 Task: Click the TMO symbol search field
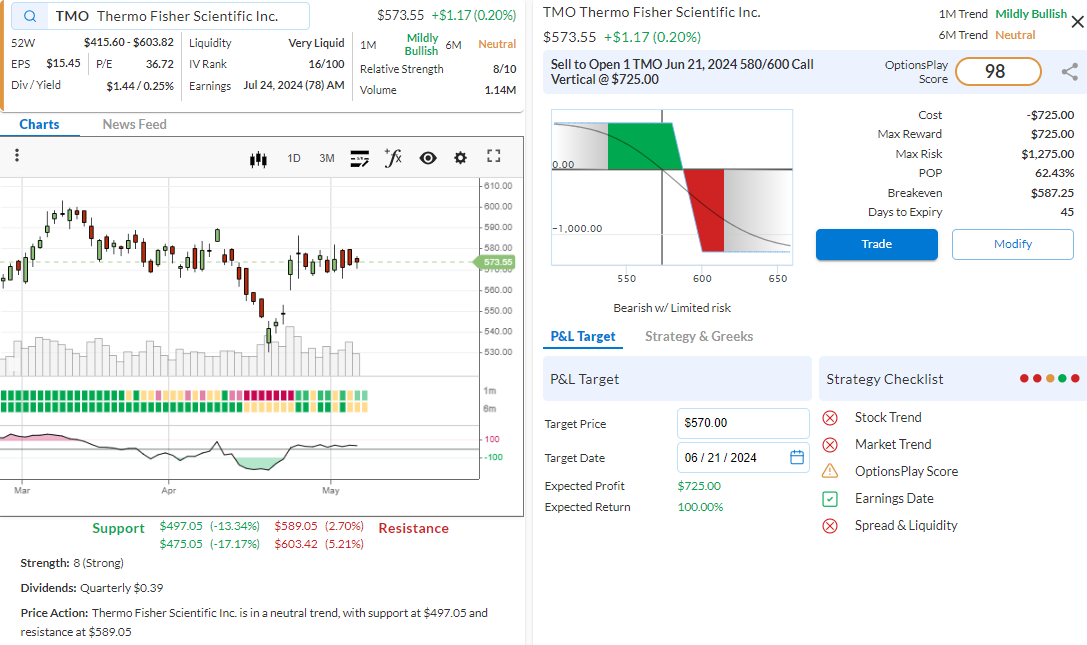[161, 16]
